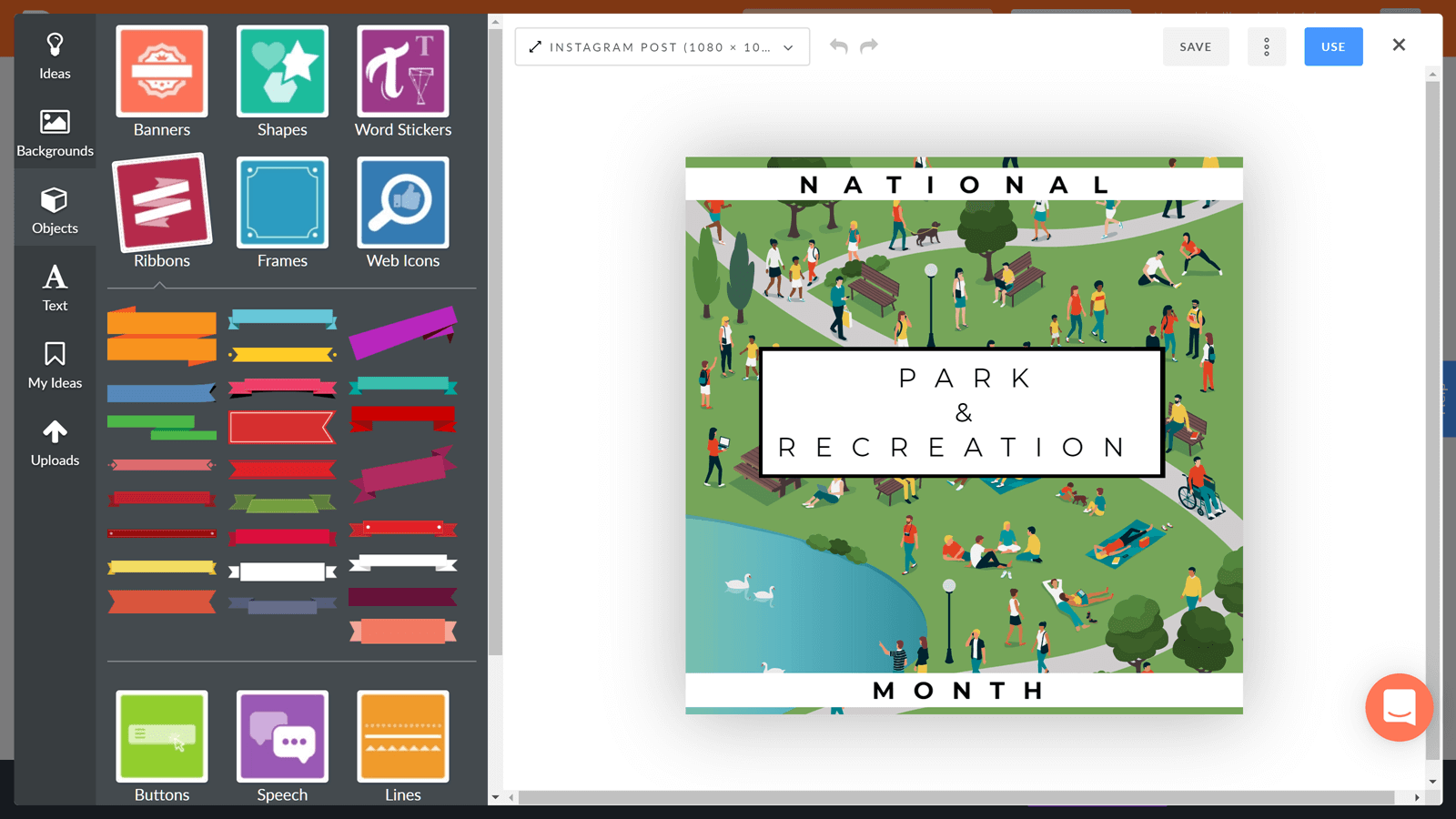The width and height of the screenshot is (1456, 819).
Task: Click the Save button
Action: [1195, 47]
